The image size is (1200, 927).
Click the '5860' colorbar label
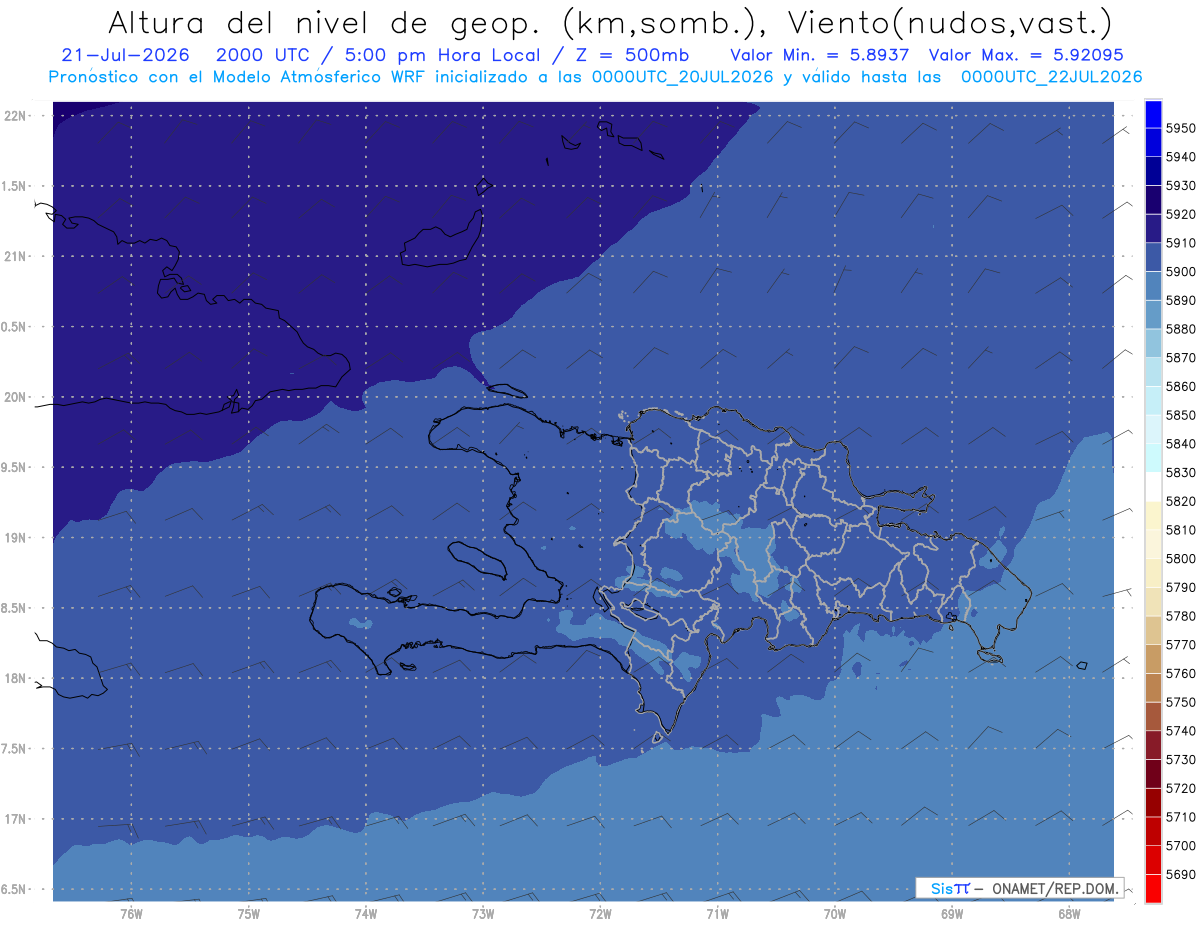tap(1180, 386)
